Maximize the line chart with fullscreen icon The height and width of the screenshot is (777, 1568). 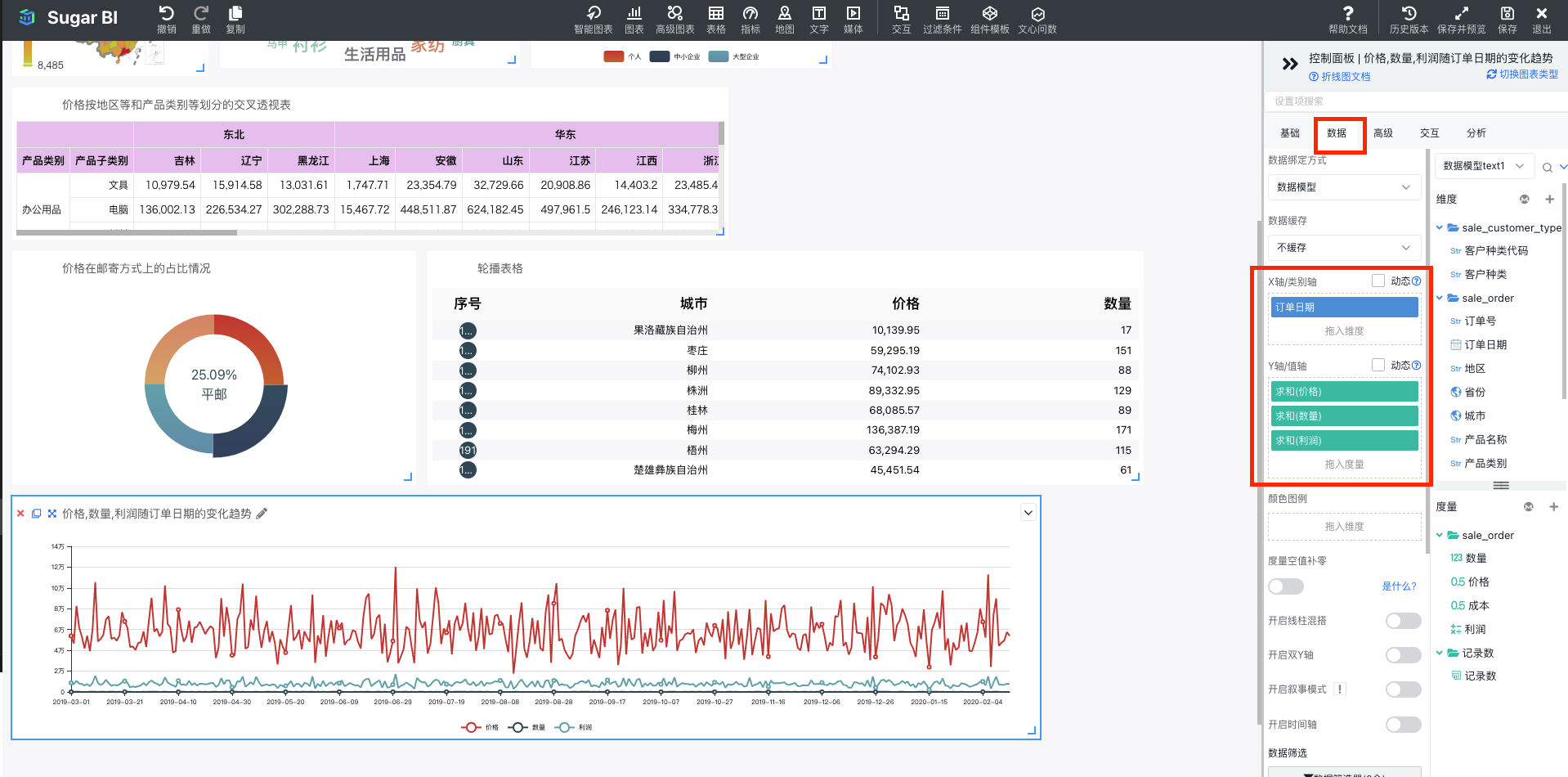(52, 514)
